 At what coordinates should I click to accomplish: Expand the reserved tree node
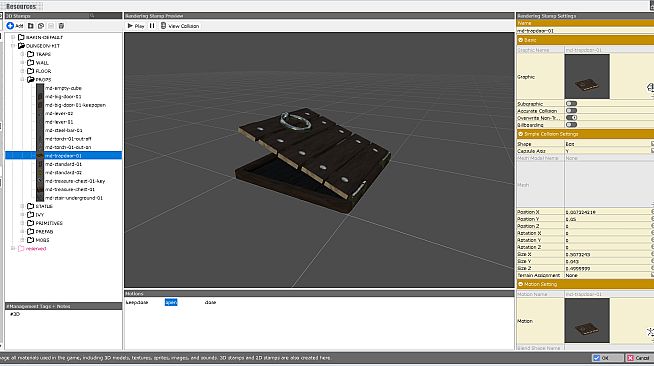pos(13,248)
